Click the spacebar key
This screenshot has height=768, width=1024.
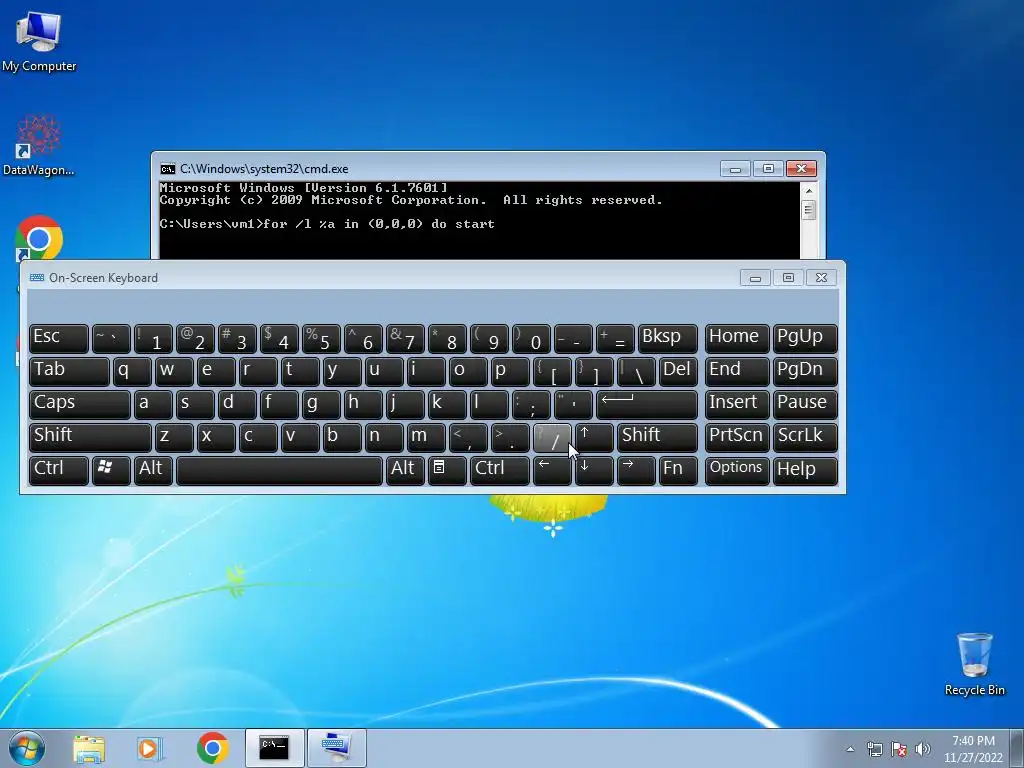[x=280, y=470]
